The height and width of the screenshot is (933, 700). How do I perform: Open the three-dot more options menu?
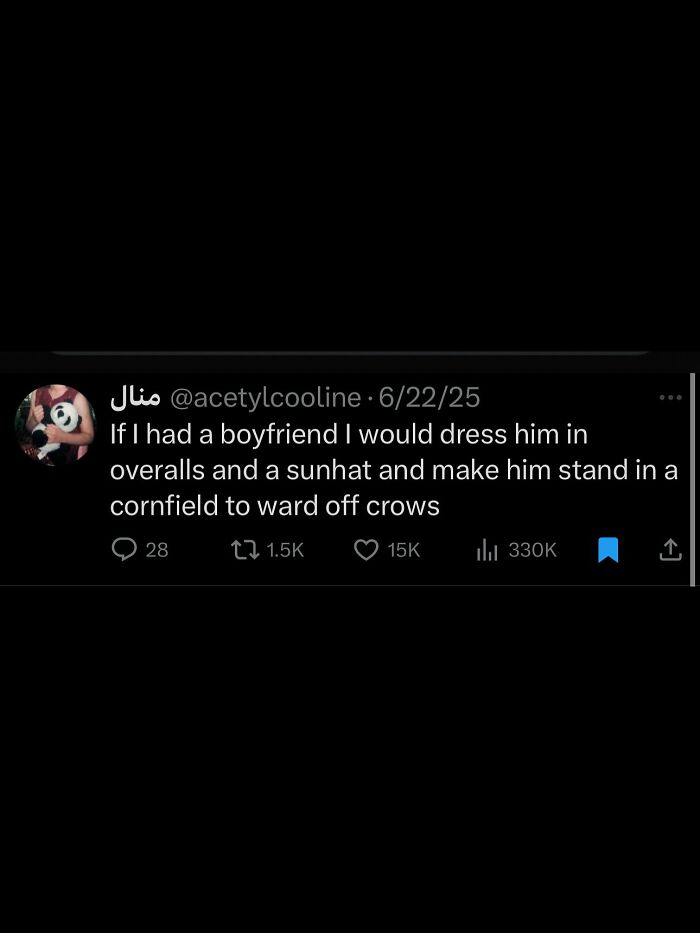coord(670,397)
